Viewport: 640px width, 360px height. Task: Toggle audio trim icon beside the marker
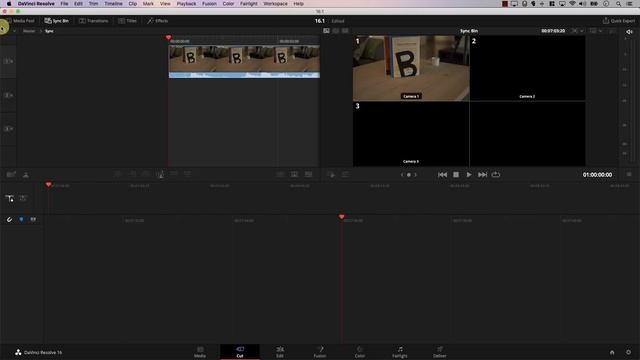[x=33, y=220]
